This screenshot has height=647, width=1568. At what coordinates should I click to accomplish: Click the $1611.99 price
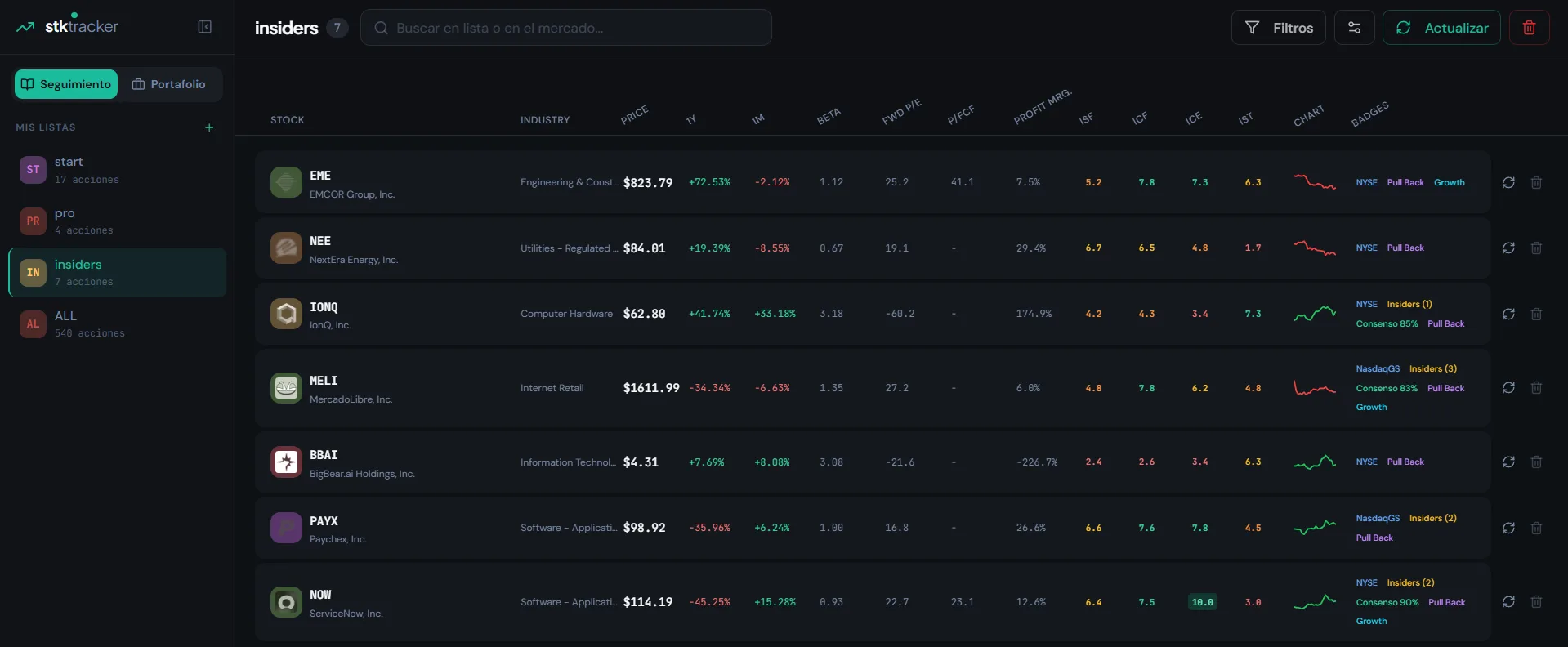pos(651,387)
